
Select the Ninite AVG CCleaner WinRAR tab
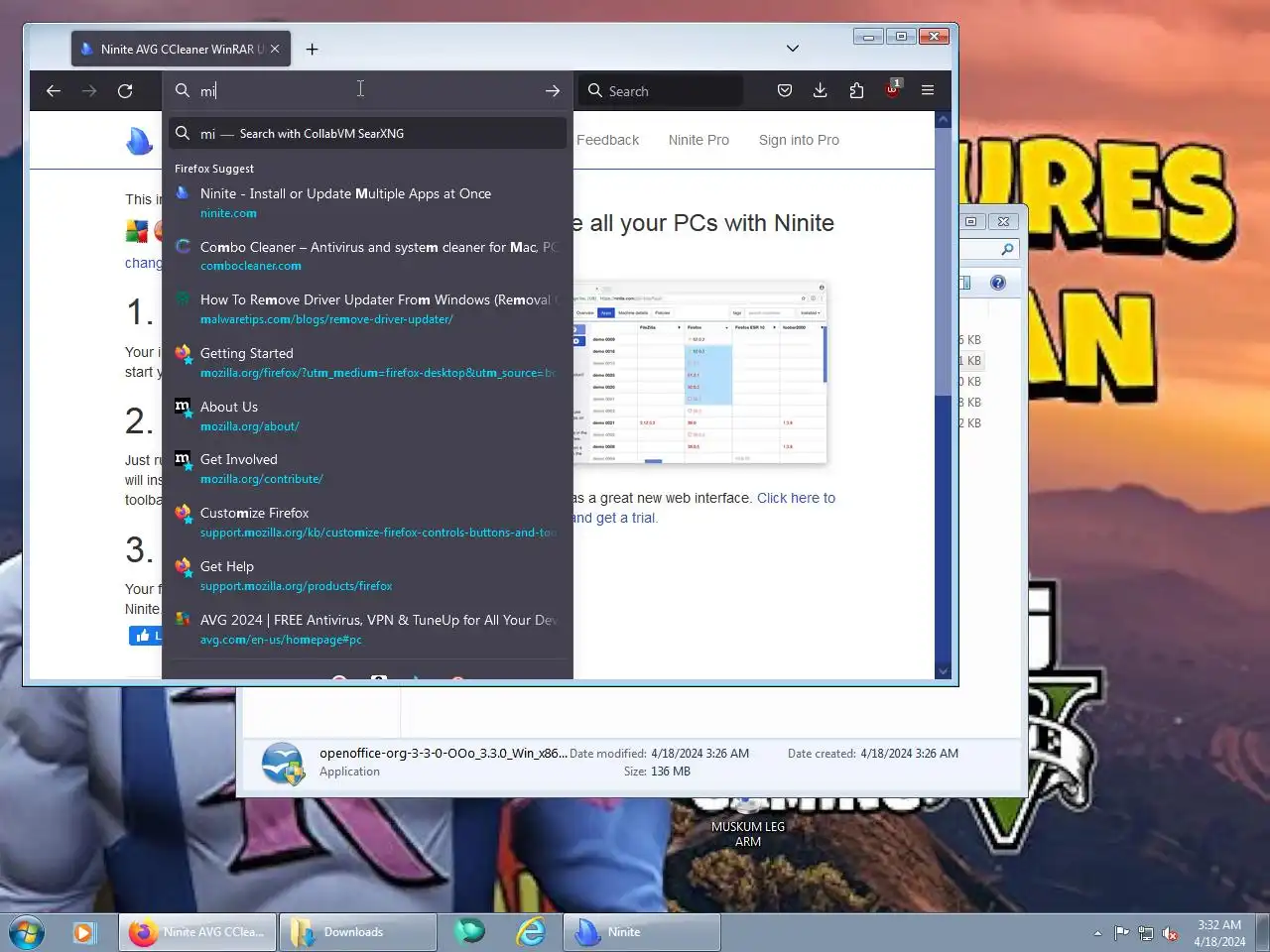[x=182, y=49]
